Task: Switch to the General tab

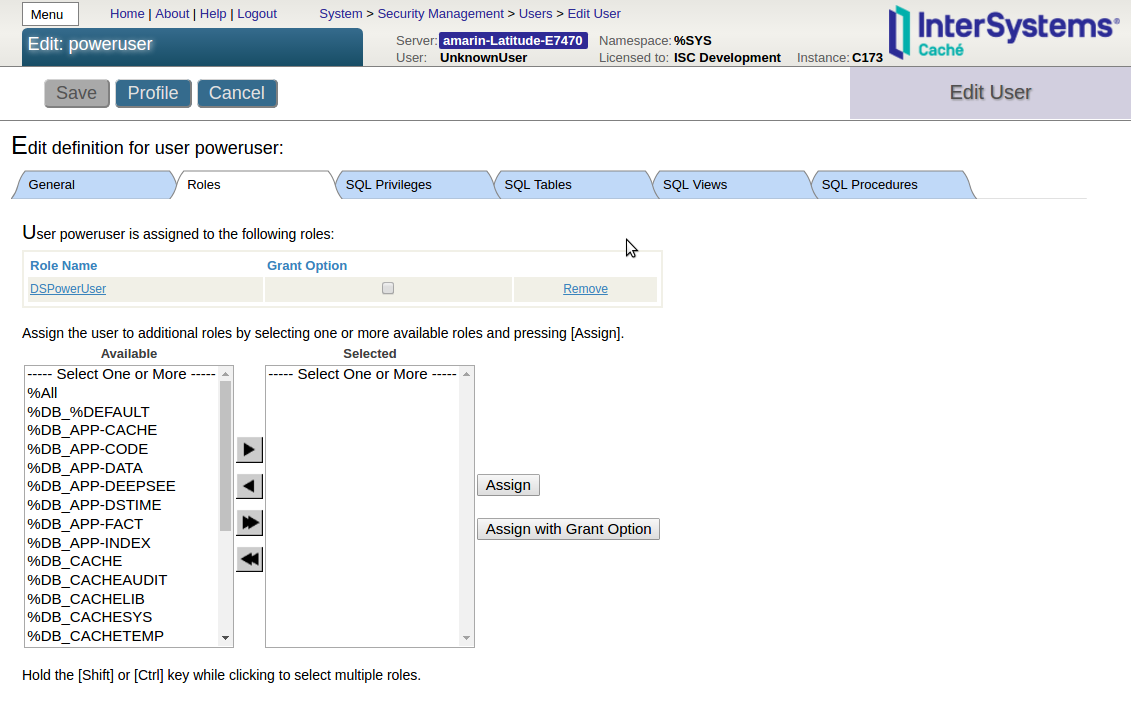Action: pyautogui.click(x=52, y=185)
